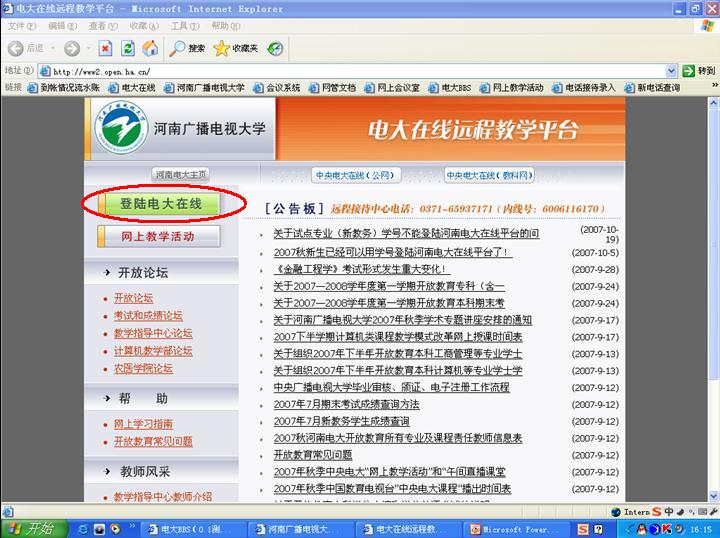Click the 网上教学活动 button
This screenshot has width=720, height=538.
(158, 236)
